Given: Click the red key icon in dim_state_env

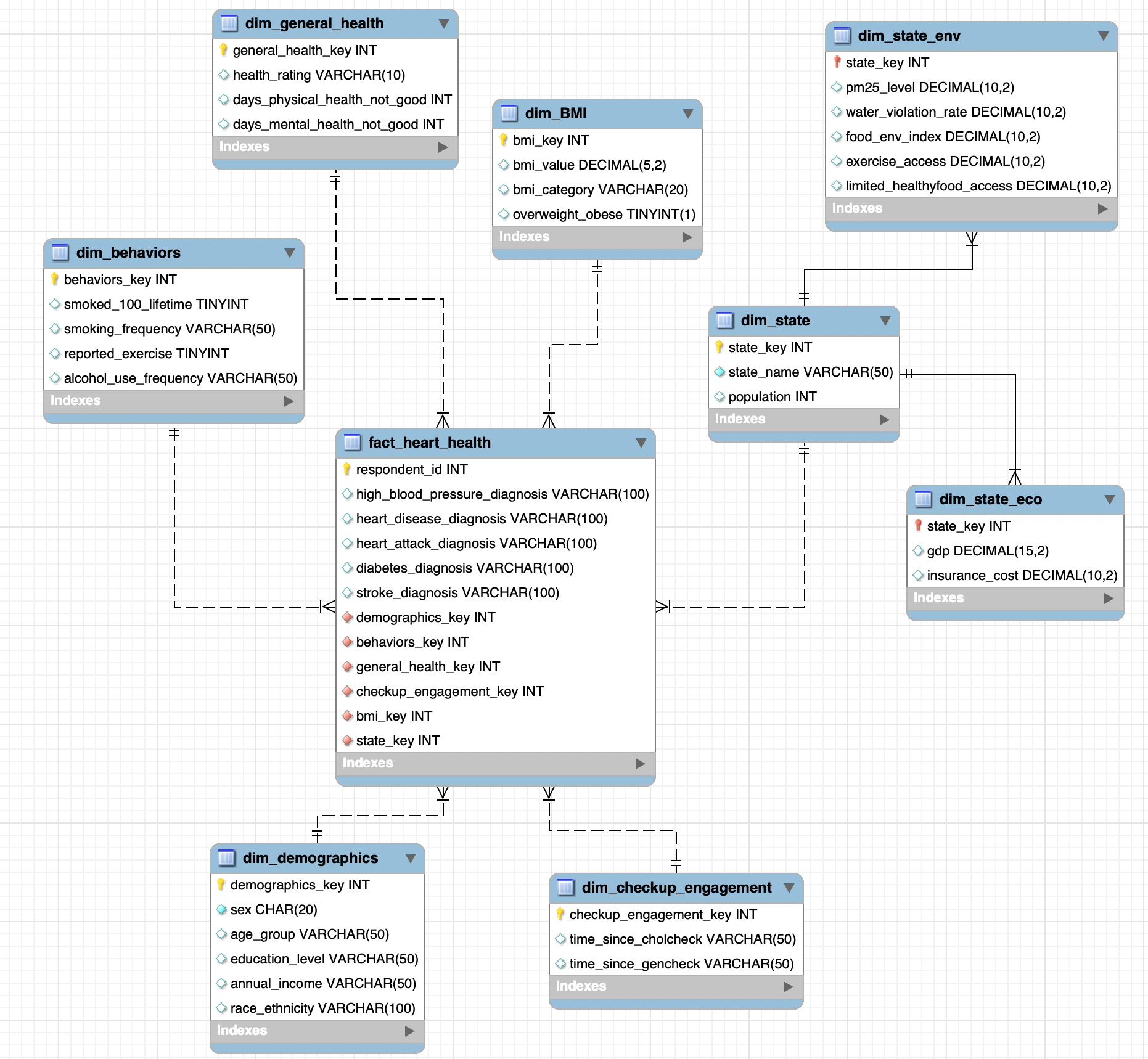Looking at the screenshot, I should click(837, 62).
